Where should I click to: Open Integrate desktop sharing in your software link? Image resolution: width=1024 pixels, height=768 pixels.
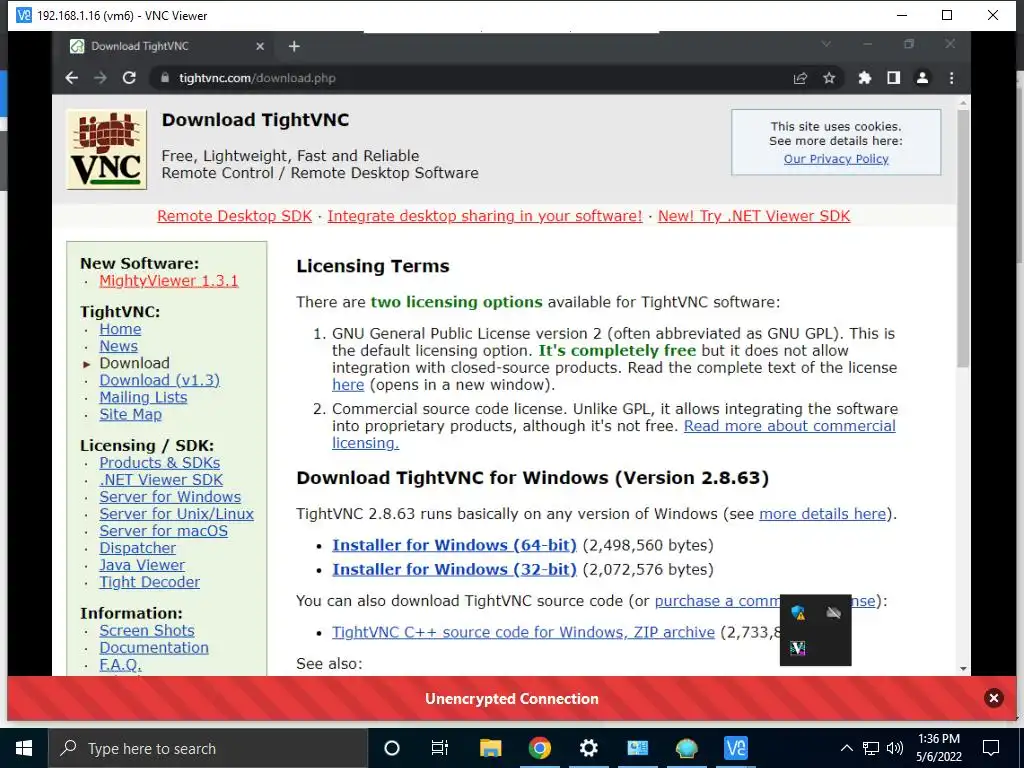tap(485, 216)
